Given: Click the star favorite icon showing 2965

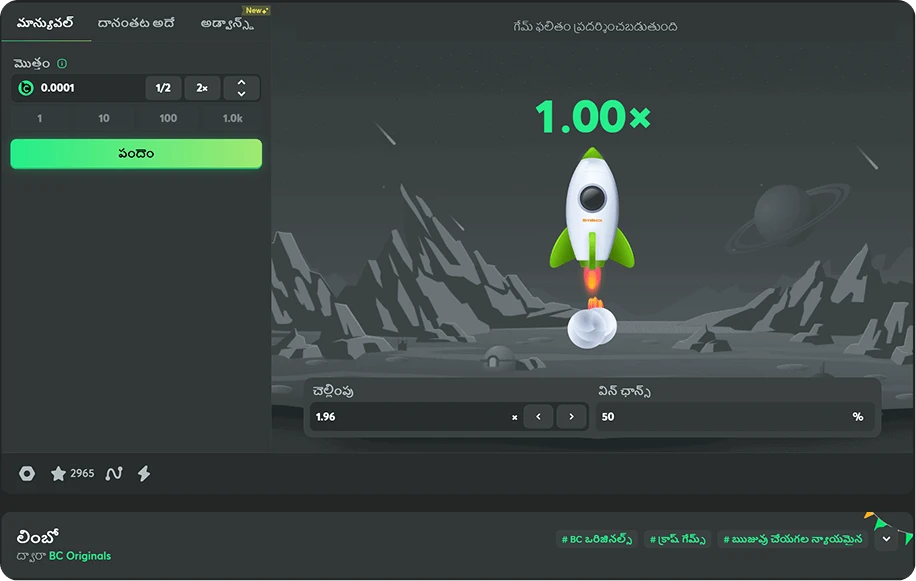Looking at the screenshot, I should click(x=59, y=473).
